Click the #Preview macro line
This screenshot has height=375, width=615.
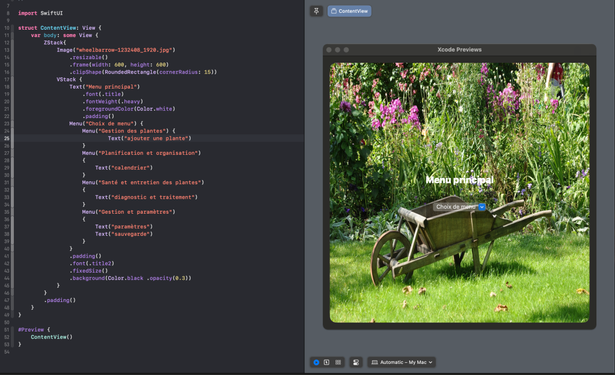coord(34,329)
